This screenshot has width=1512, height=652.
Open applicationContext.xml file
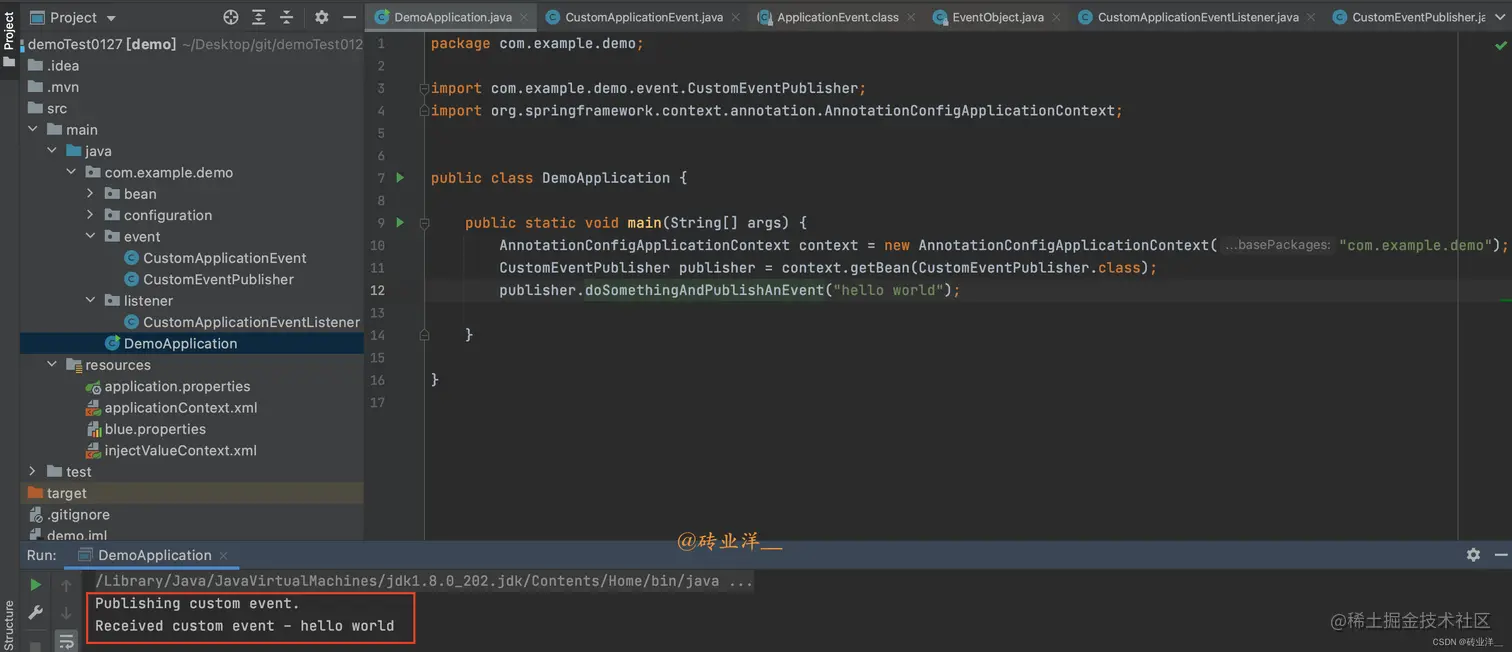point(191,407)
